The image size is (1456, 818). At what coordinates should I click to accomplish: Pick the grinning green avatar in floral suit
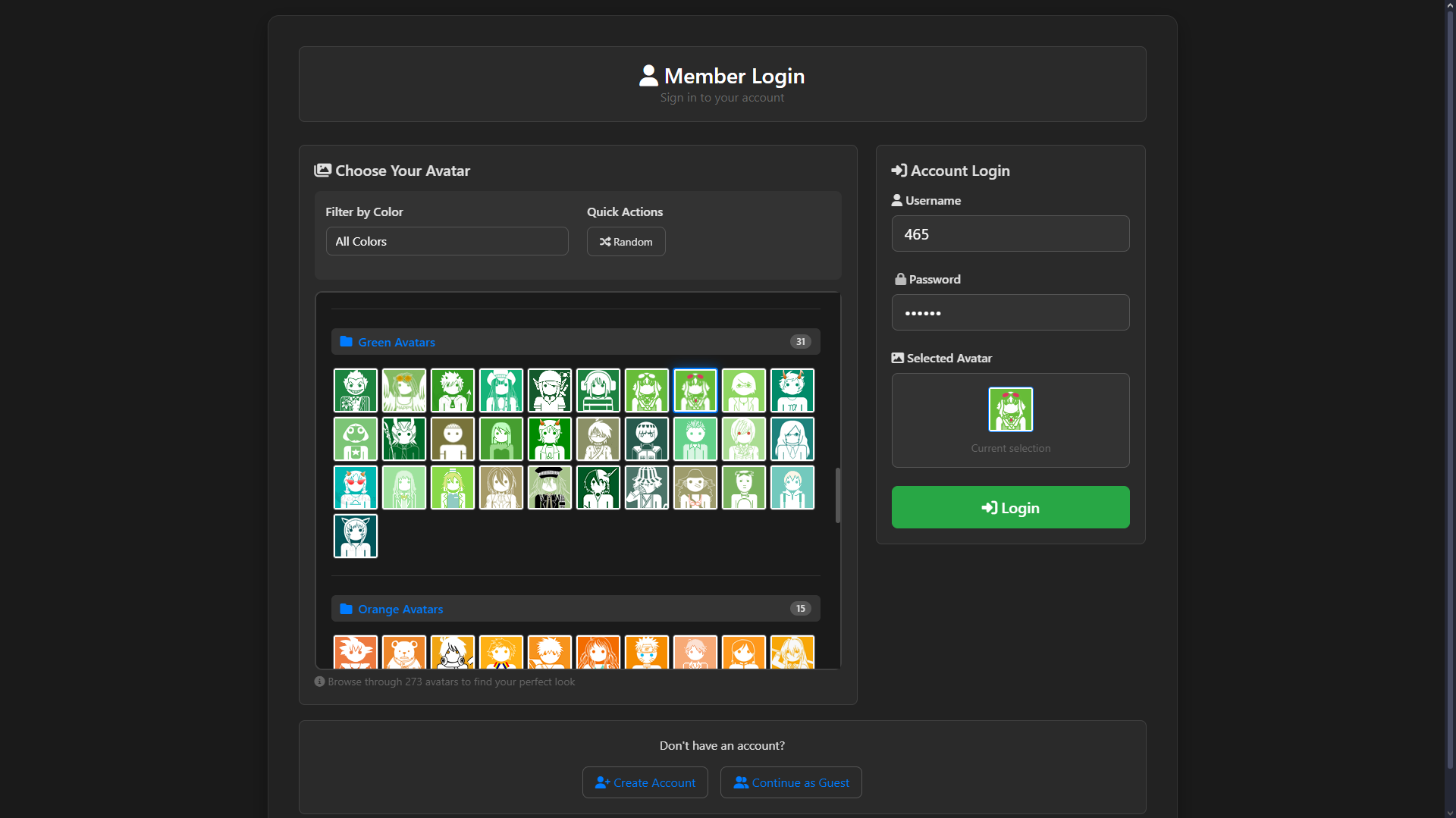[x=356, y=390]
